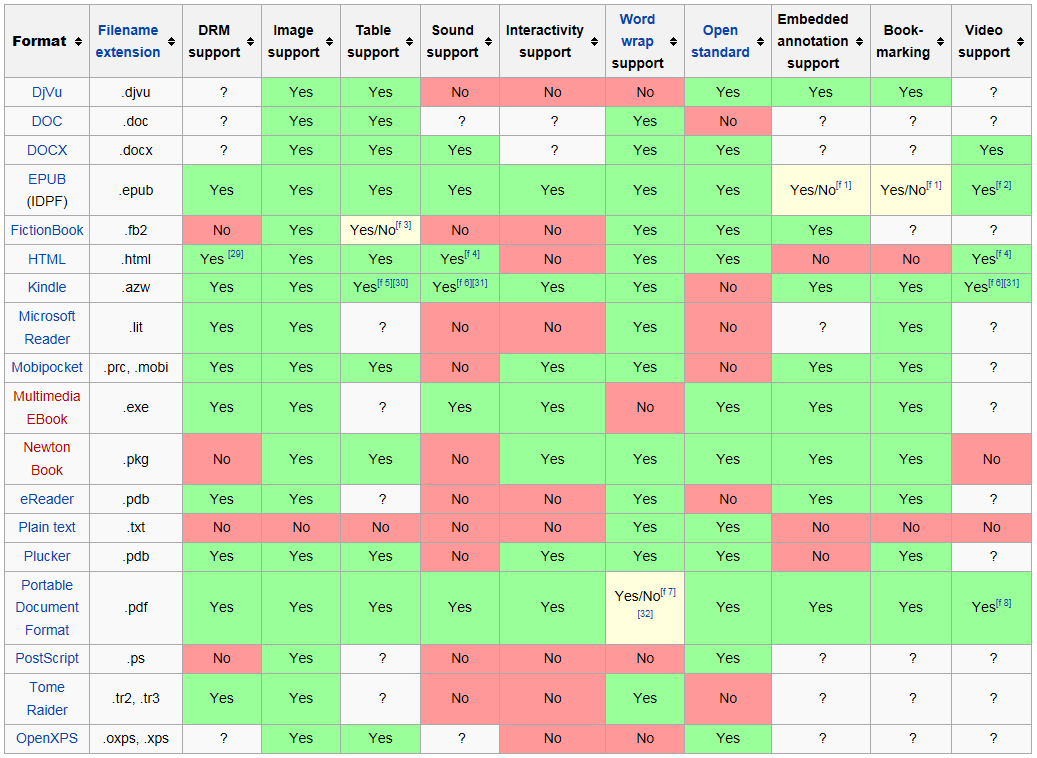
Task: Open the Word wrap header link
Action: [637, 30]
